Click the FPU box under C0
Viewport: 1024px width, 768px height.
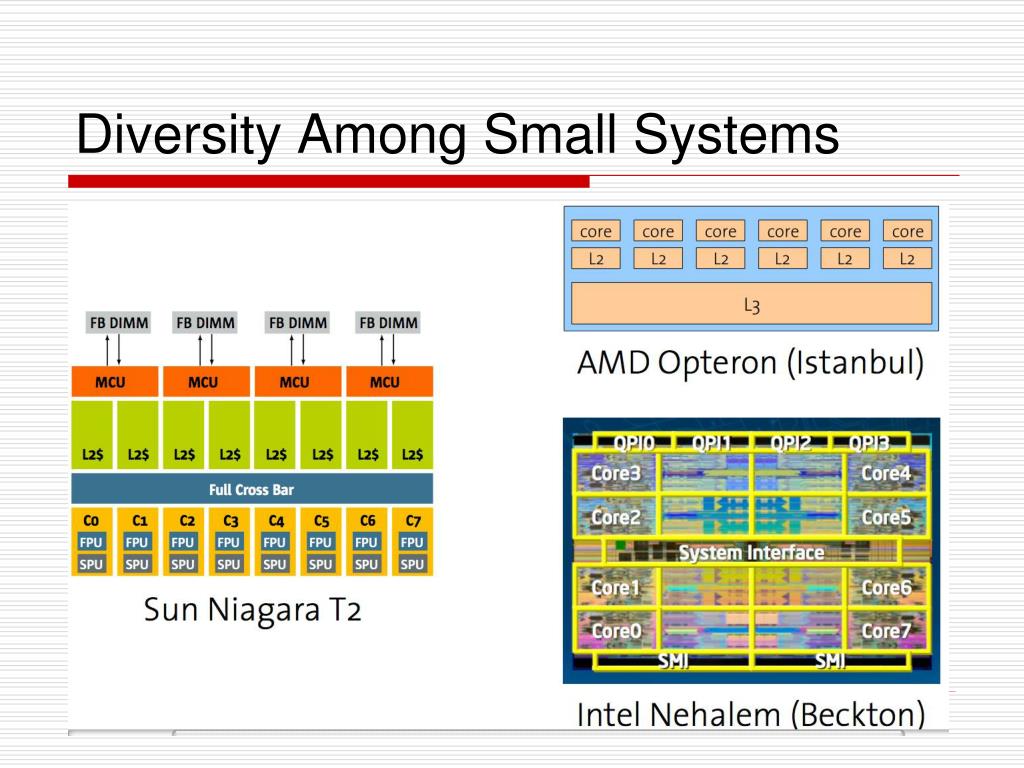click(x=91, y=542)
